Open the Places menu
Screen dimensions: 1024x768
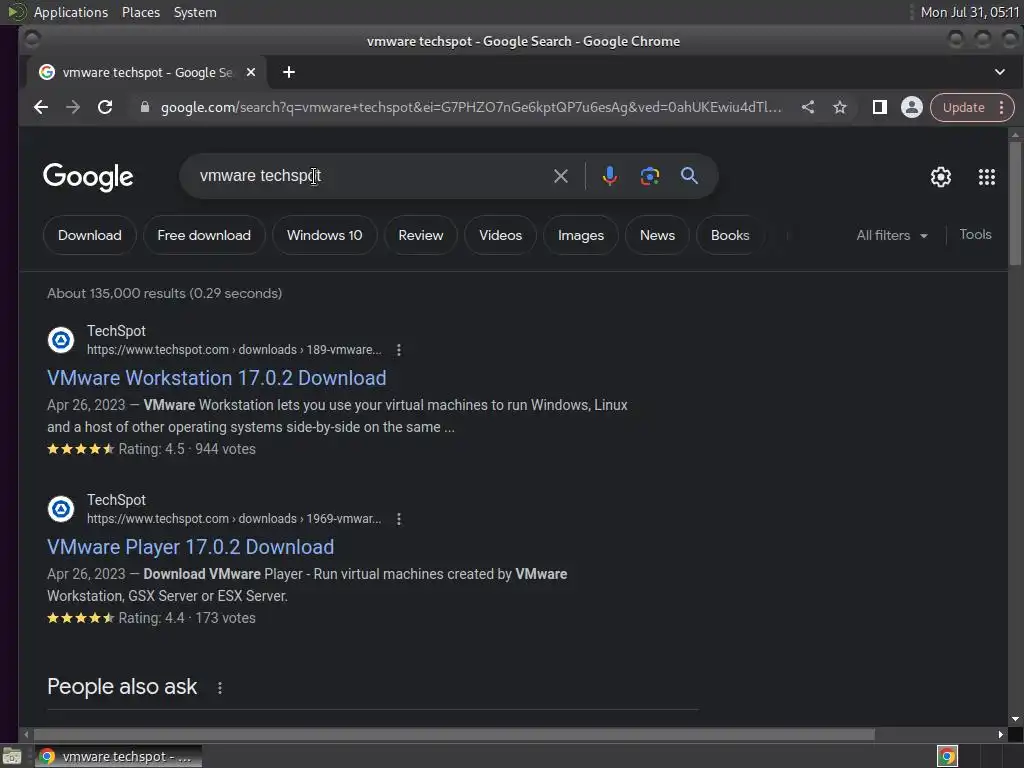(141, 12)
